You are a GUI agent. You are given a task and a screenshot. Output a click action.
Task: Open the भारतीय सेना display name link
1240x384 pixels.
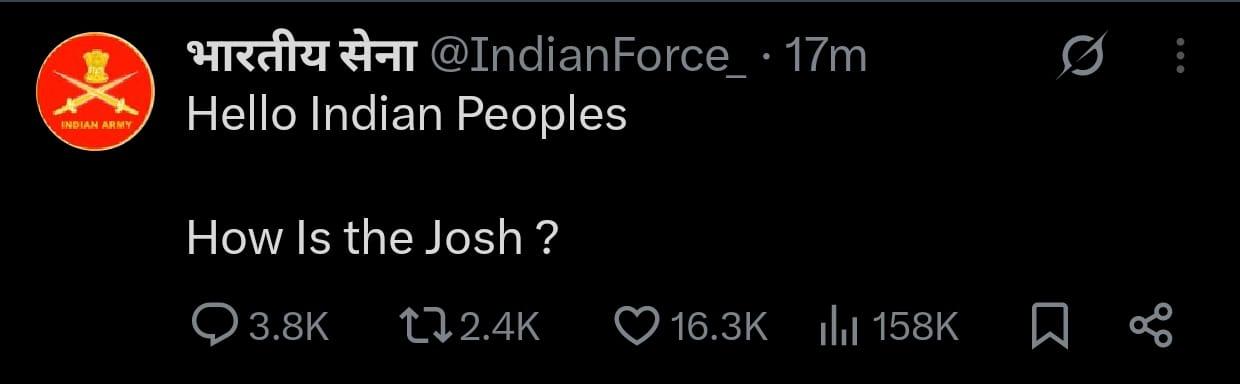coord(300,59)
